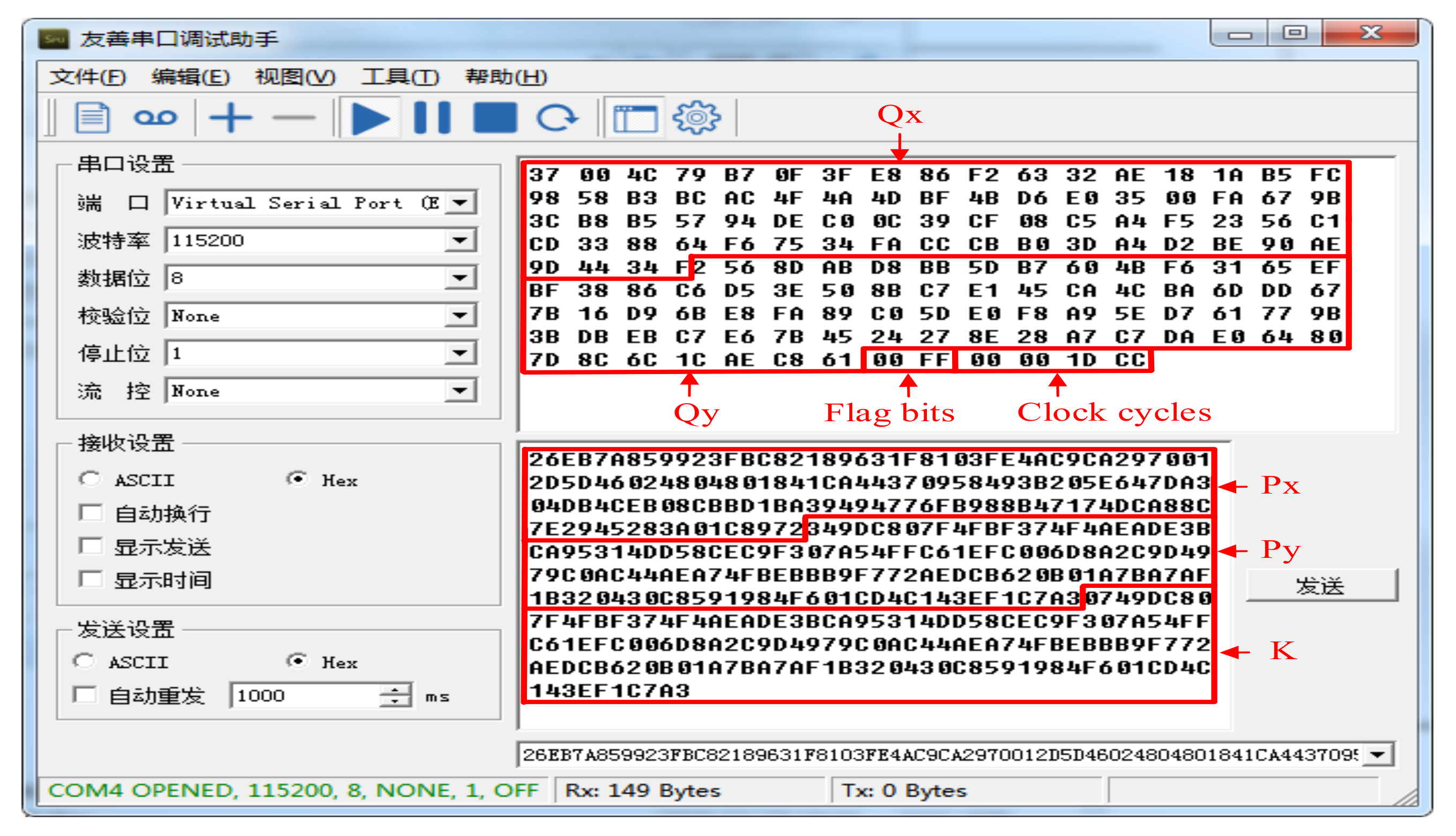This screenshot has height=836, width=1456.
Task: Enable the 自动换行 checkbox
Action: [x=91, y=512]
